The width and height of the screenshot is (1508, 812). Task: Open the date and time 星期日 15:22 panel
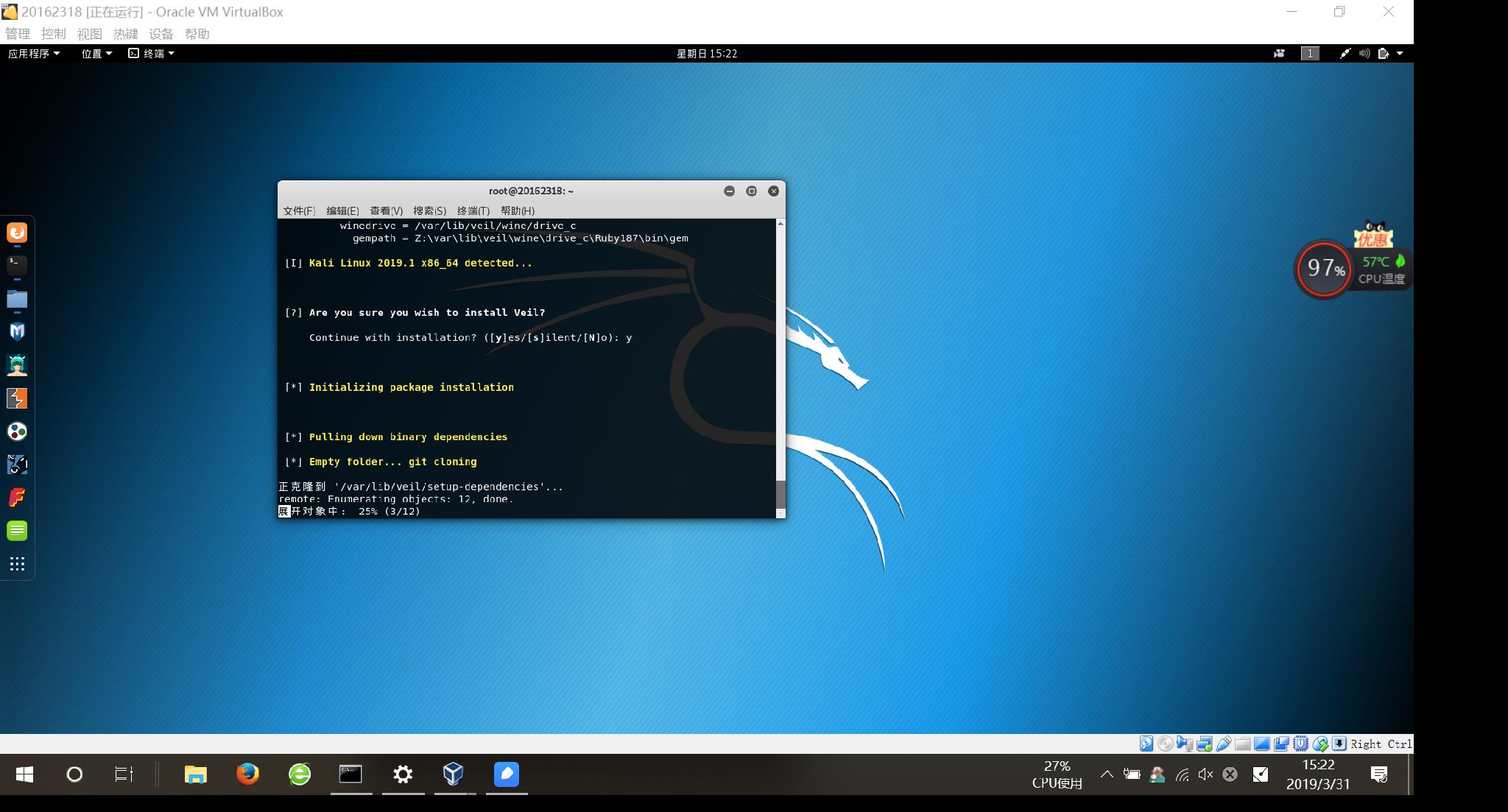tap(707, 53)
